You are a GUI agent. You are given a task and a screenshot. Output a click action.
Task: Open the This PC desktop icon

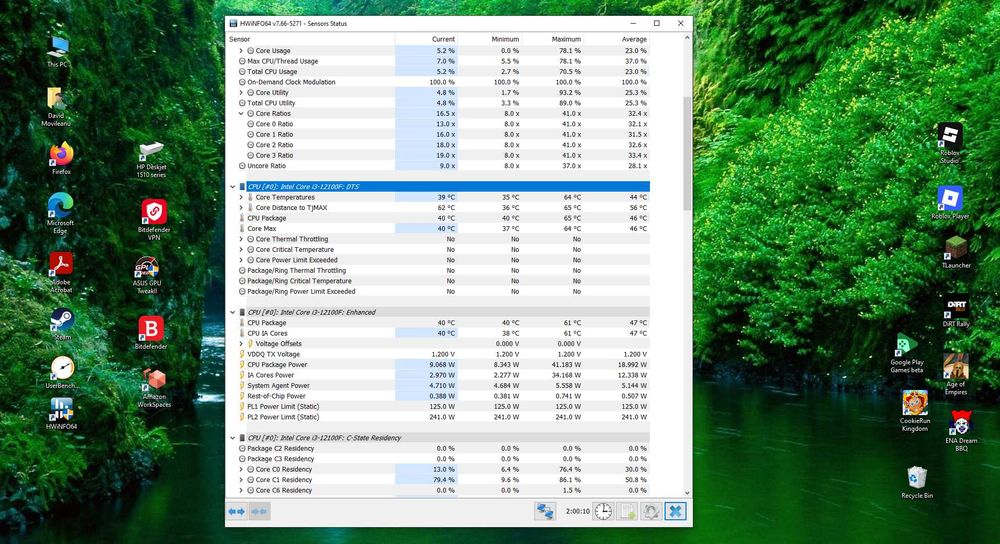pos(57,52)
